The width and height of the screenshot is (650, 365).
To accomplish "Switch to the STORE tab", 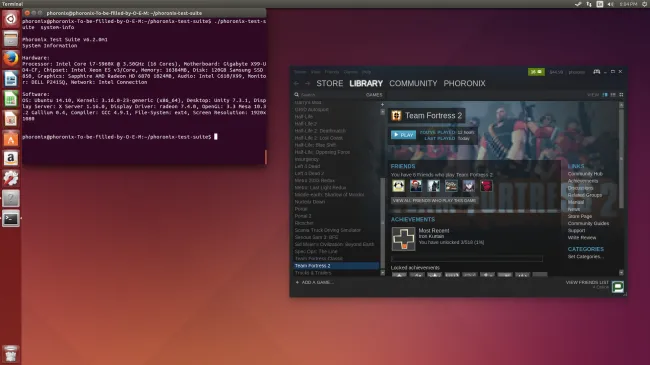I will [330, 83].
